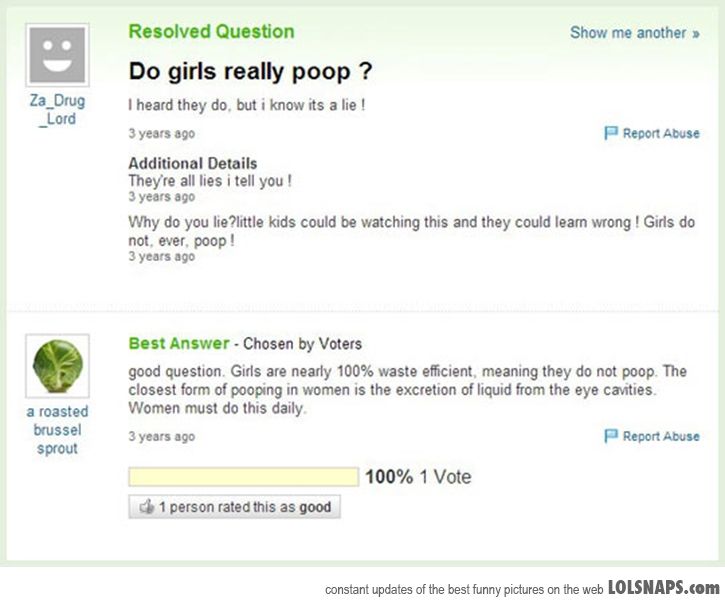725x607 pixels.
Task: Click the '100% 1 Vote' text
Action: pyautogui.click(x=417, y=477)
